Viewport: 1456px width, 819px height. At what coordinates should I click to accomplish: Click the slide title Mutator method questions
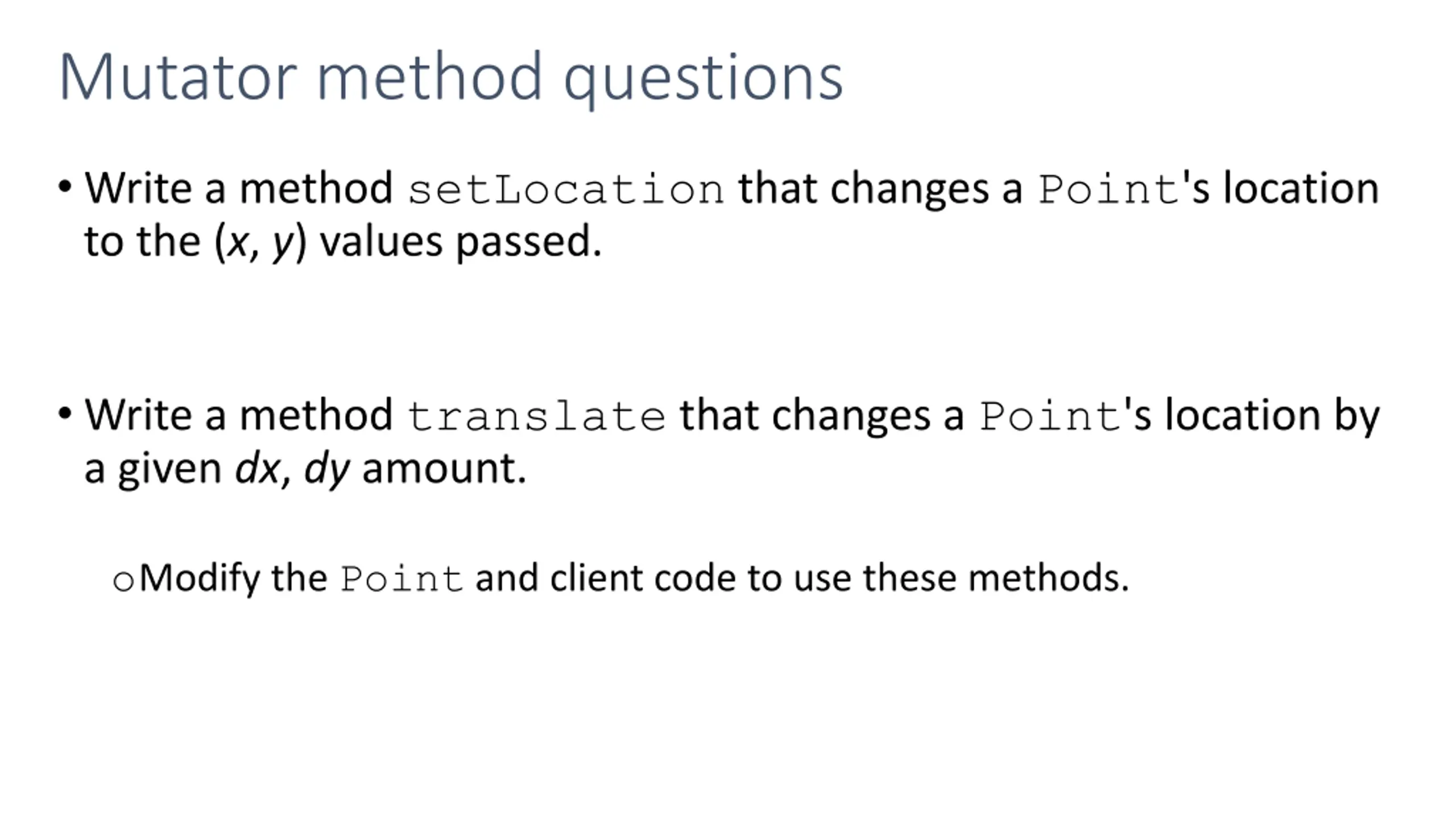click(450, 78)
